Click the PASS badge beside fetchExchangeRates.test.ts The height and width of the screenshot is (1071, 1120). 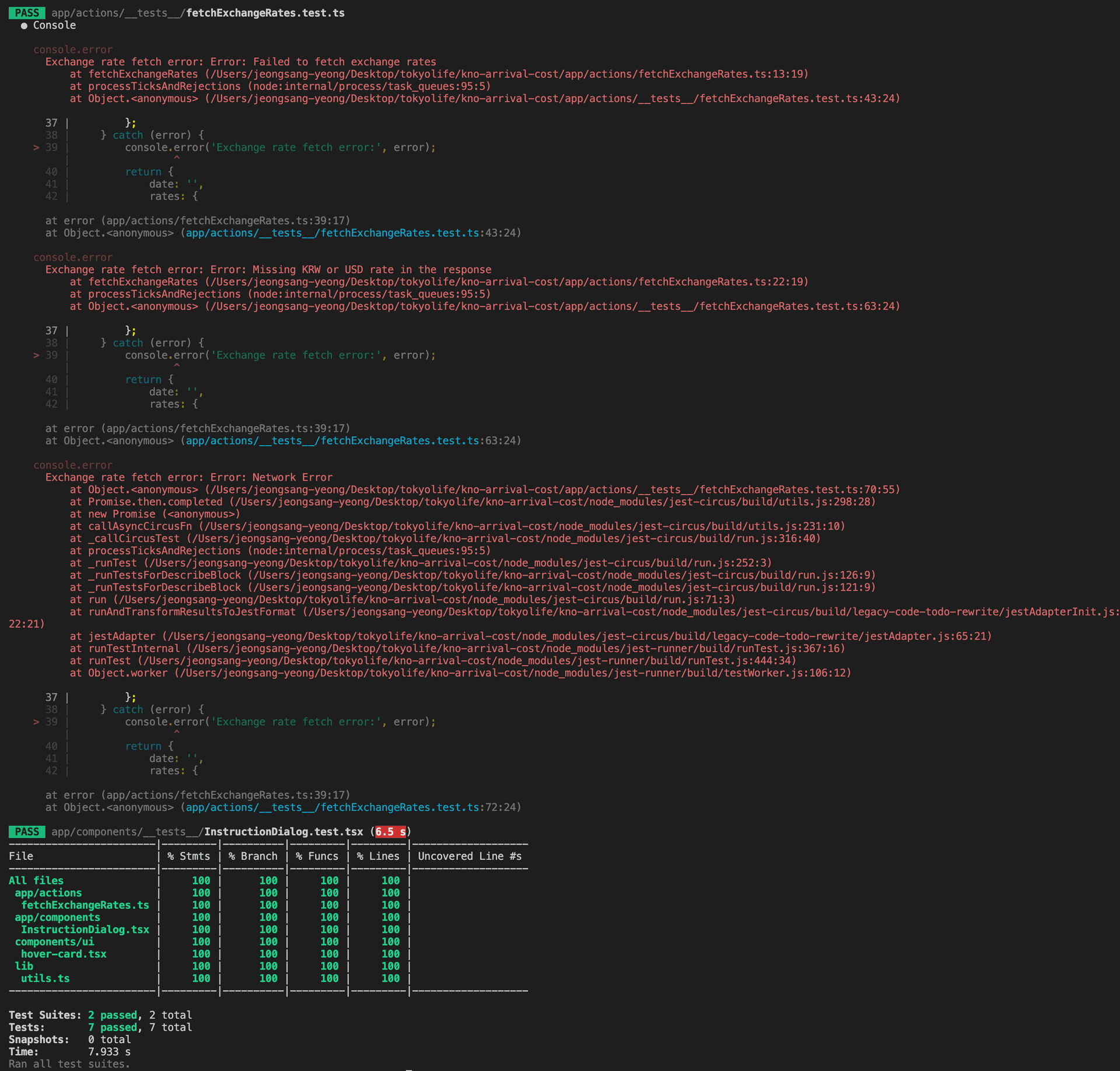pos(27,13)
